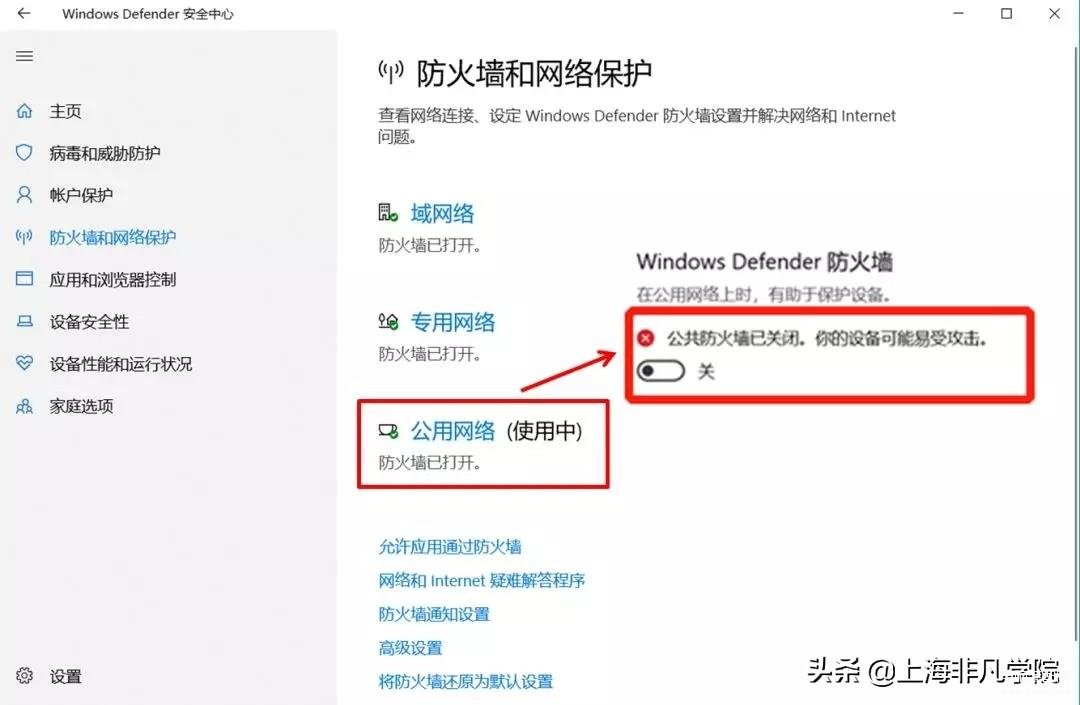The width and height of the screenshot is (1080, 705).
Task: Click the person icon for 帐户保护
Action: 24,195
